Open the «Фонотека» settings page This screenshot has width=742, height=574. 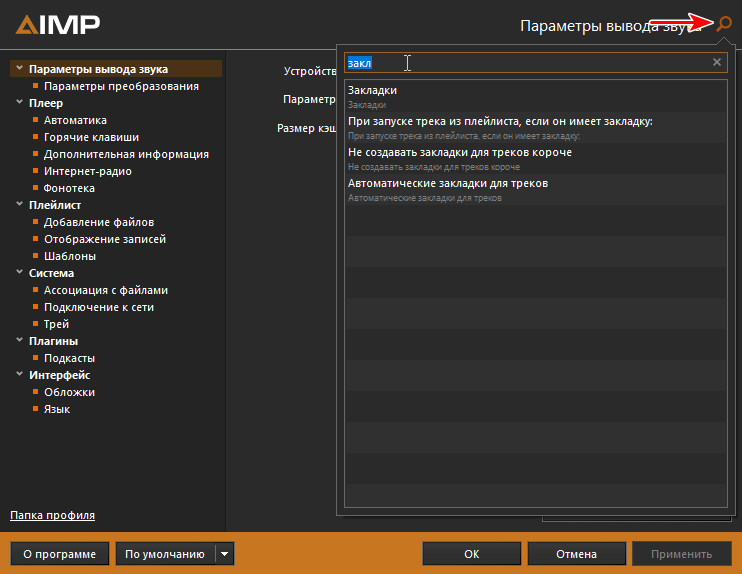pyautogui.click(x=69, y=188)
